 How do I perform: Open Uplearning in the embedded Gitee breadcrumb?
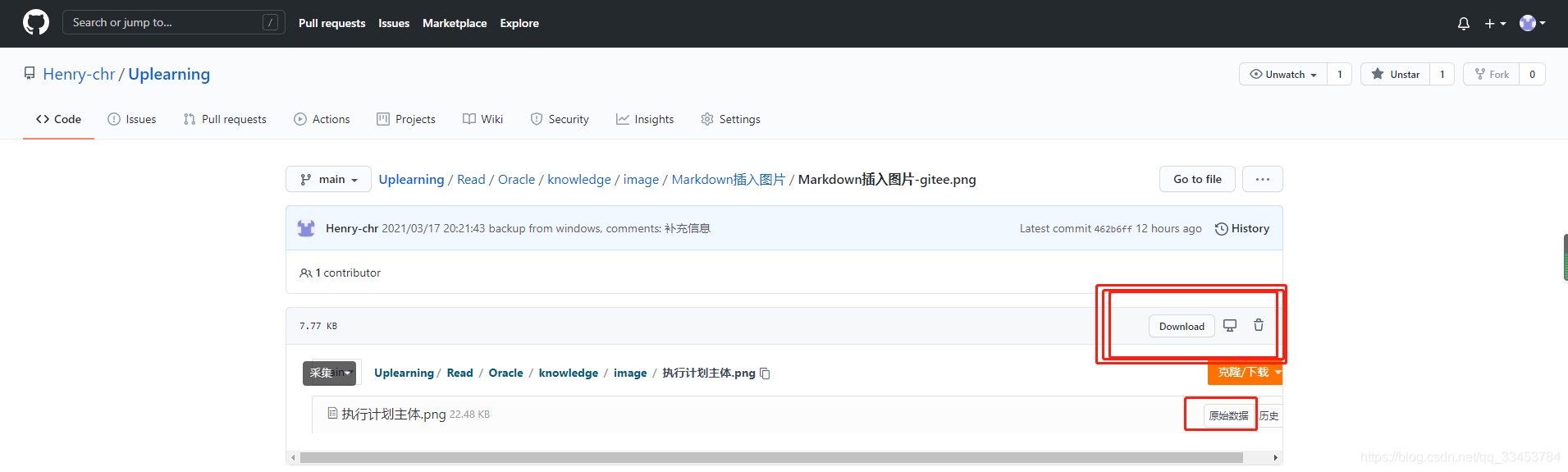coord(404,373)
